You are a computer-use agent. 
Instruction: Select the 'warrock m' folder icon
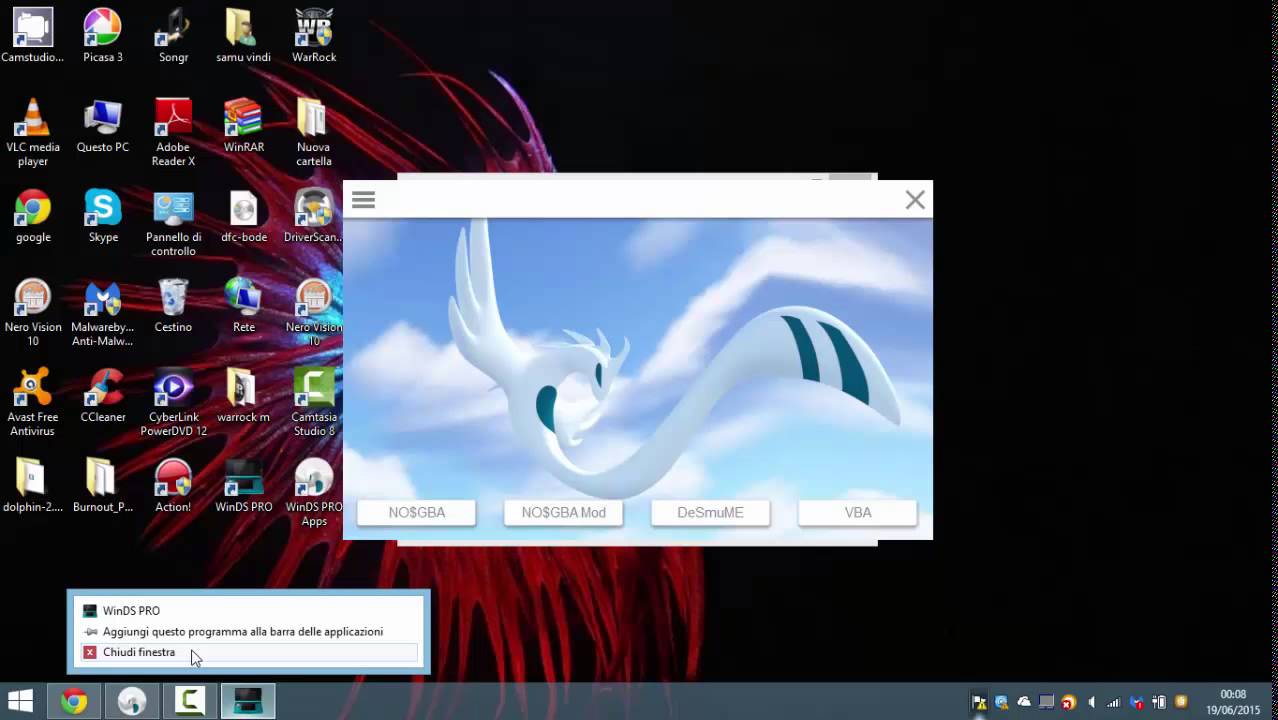(243, 396)
